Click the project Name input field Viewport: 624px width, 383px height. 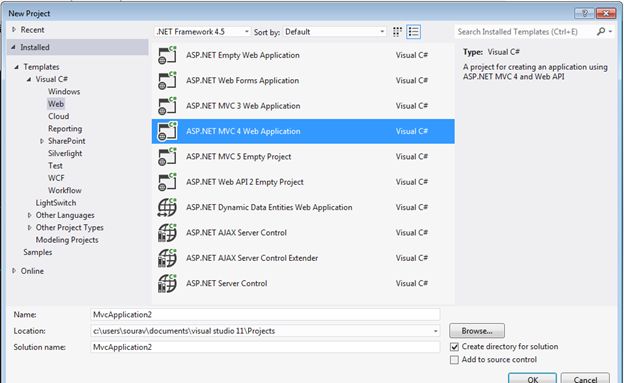tap(265, 315)
